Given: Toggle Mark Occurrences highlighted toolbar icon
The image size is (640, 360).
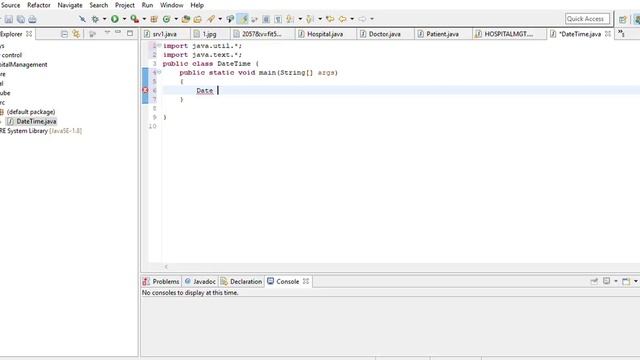Looking at the screenshot, I should click(x=243, y=19).
